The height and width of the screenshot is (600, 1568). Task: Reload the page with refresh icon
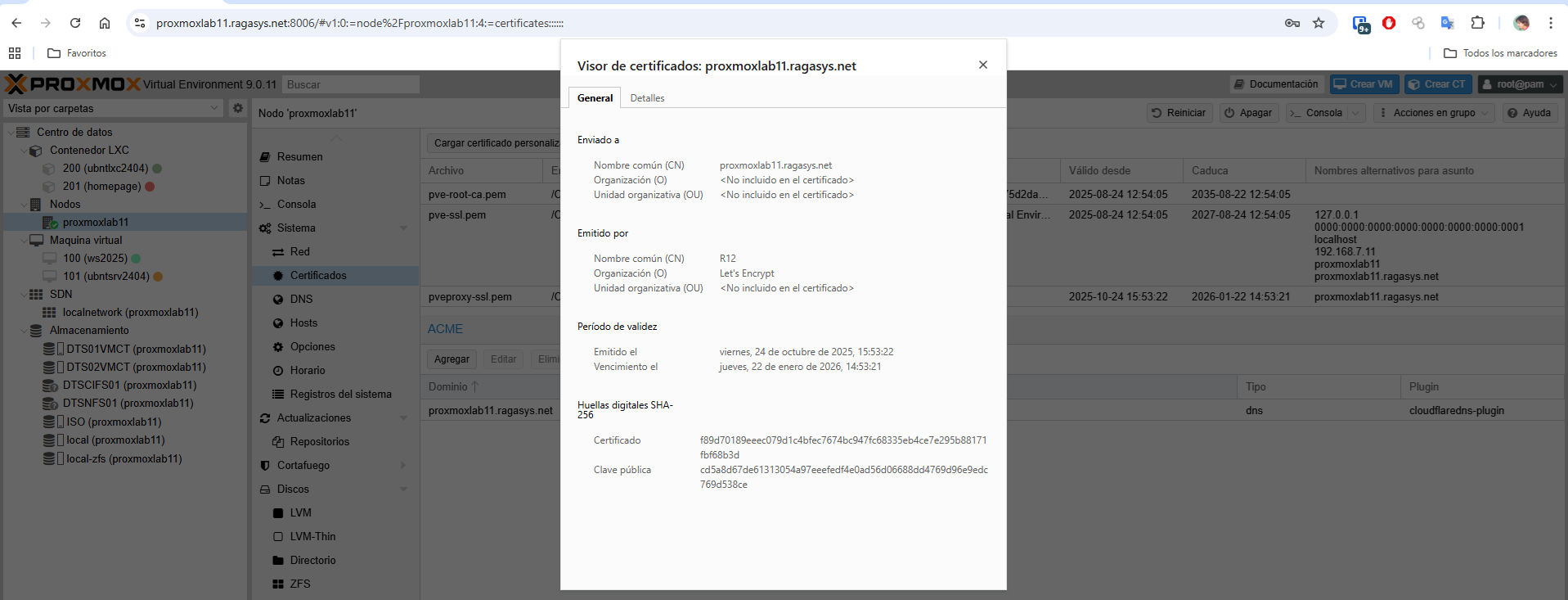pyautogui.click(x=75, y=23)
